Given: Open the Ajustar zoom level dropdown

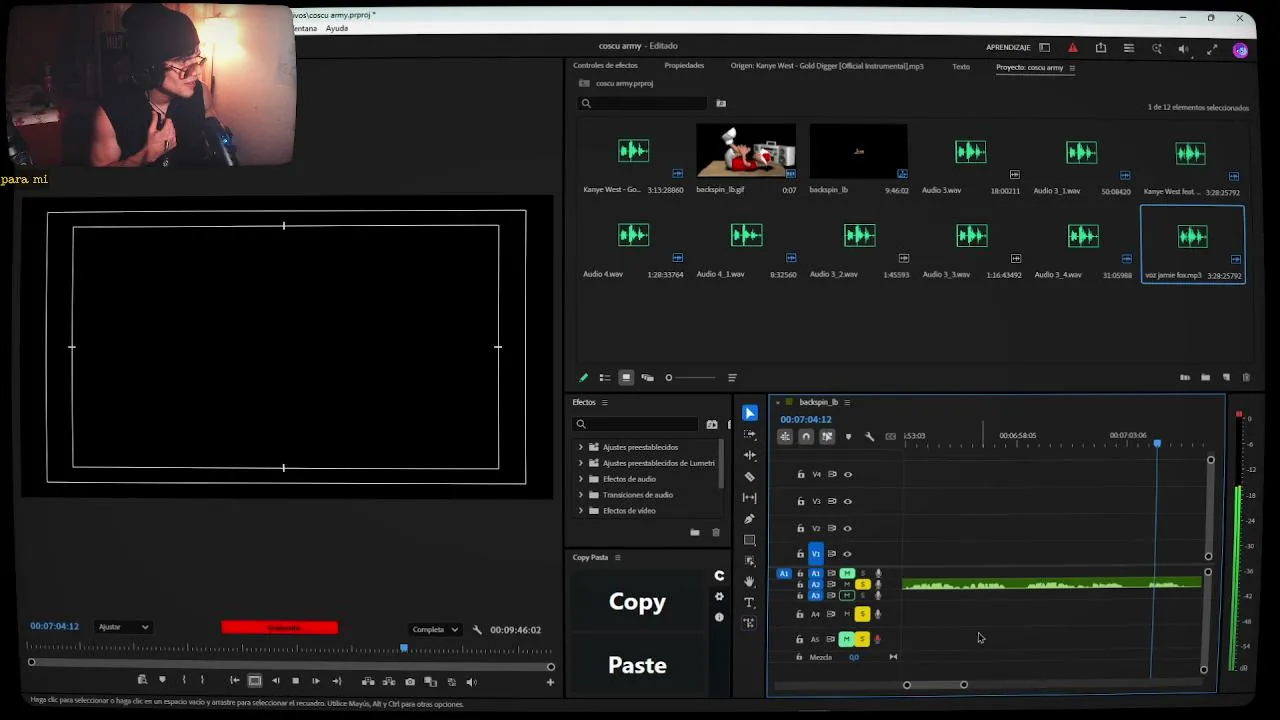Looking at the screenshot, I should [123, 627].
